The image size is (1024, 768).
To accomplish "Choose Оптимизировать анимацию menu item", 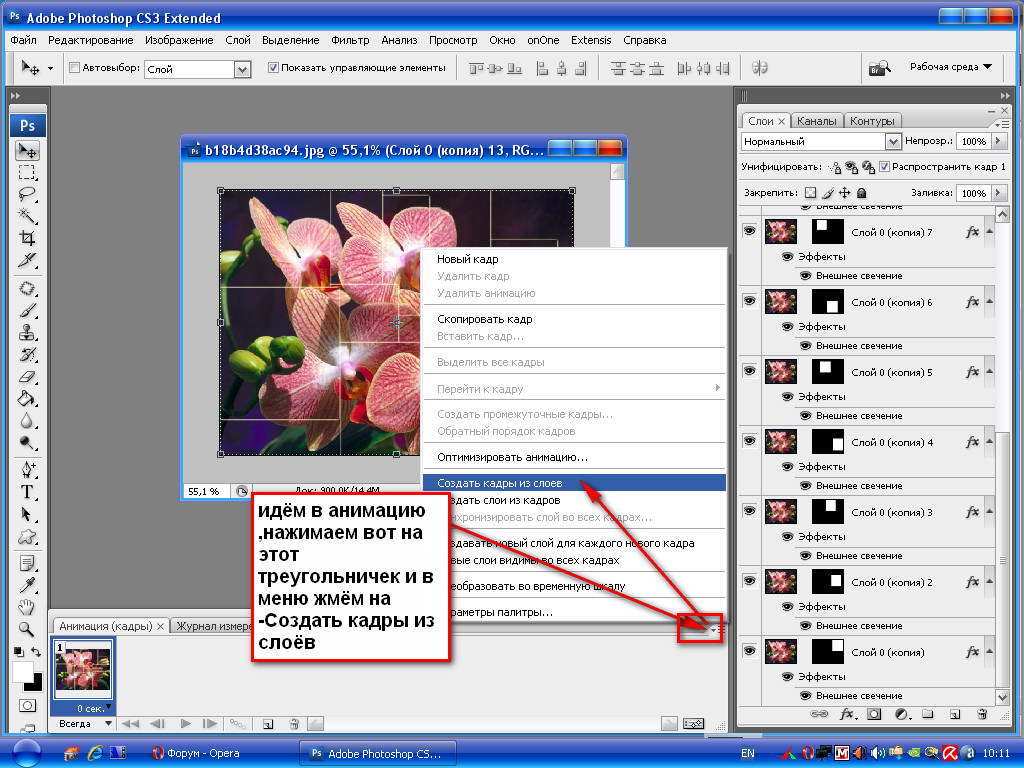I will [x=575, y=456].
